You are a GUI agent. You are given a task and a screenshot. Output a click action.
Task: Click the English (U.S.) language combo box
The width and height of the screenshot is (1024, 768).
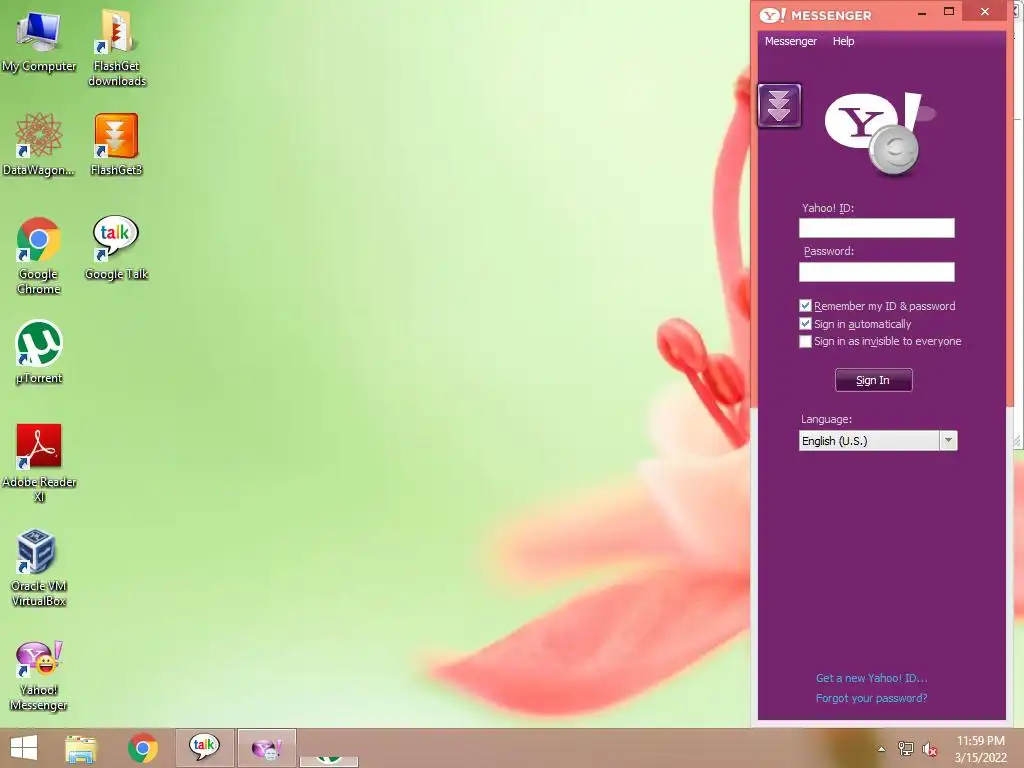(878, 441)
